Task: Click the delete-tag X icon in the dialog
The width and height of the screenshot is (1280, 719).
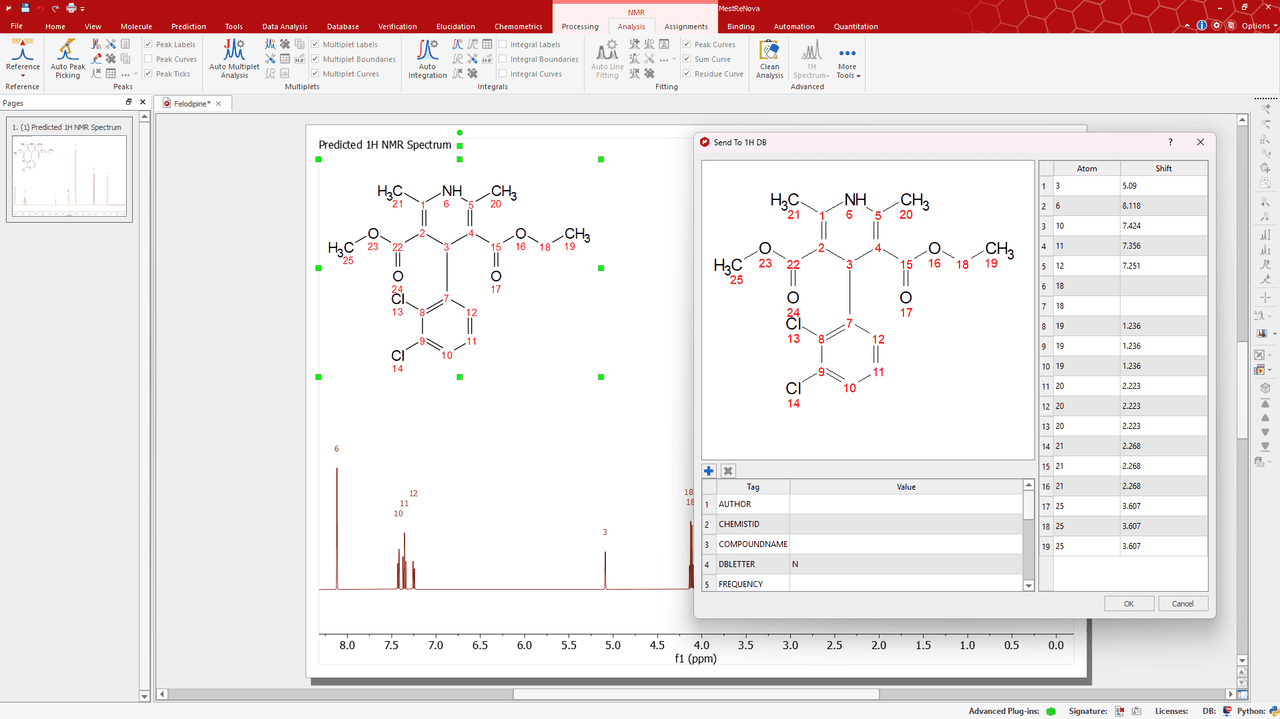Action: 728,471
